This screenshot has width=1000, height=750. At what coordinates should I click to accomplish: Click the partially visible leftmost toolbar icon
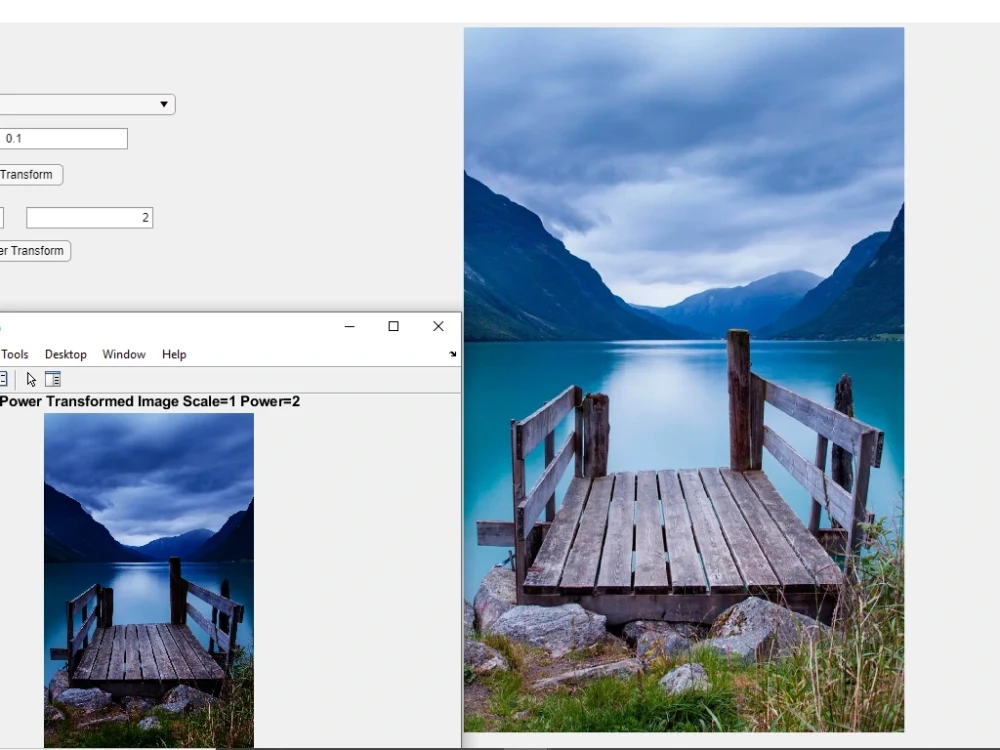(x=4, y=378)
